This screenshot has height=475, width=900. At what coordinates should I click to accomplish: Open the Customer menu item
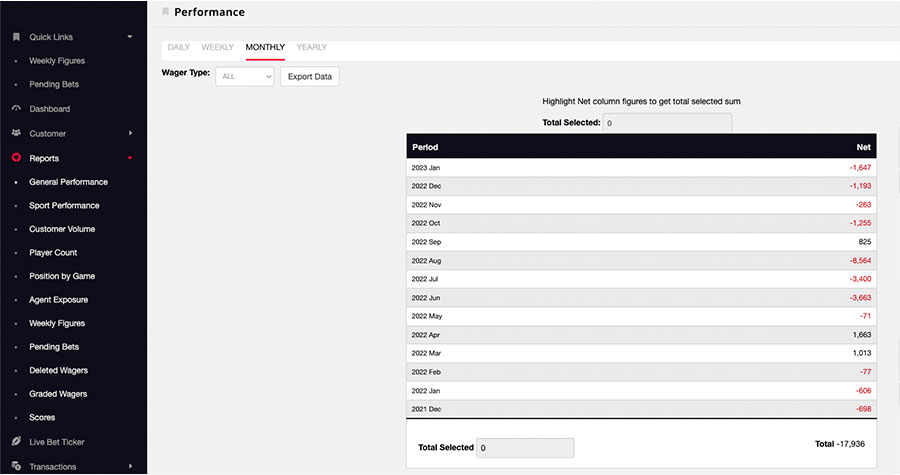point(48,134)
